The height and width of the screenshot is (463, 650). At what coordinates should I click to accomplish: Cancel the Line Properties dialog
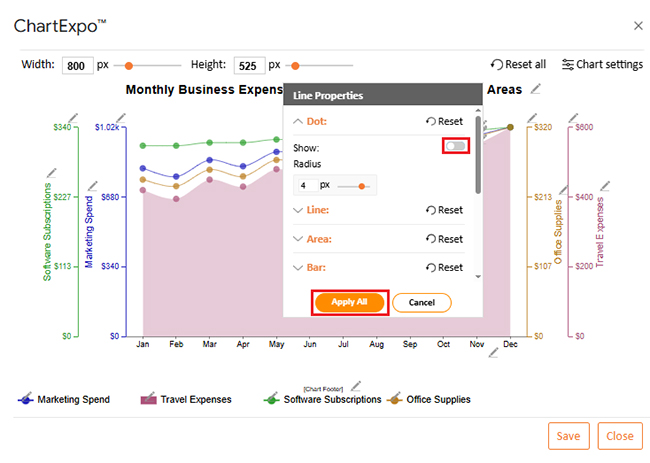coord(422,303)
